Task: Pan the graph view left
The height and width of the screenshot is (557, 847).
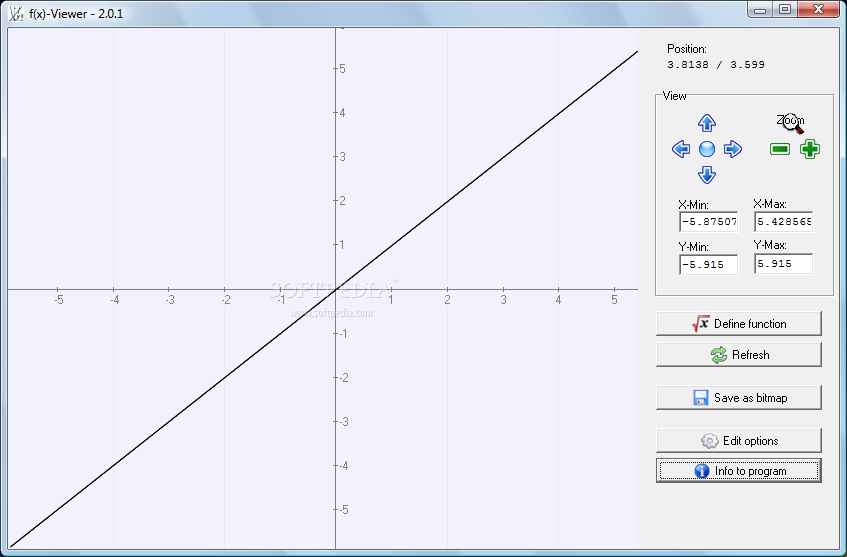Action: 681,149
